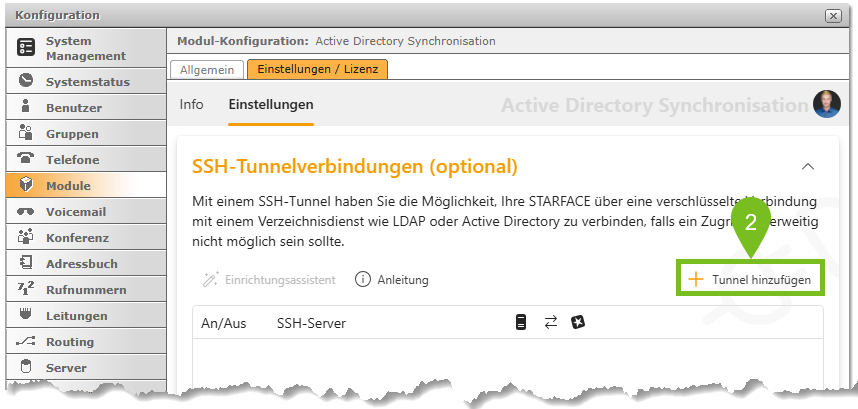The width and height of the screenshot is (858, 409).
Task: Select Module in the sidebar
Action: [x=86, y=186]
